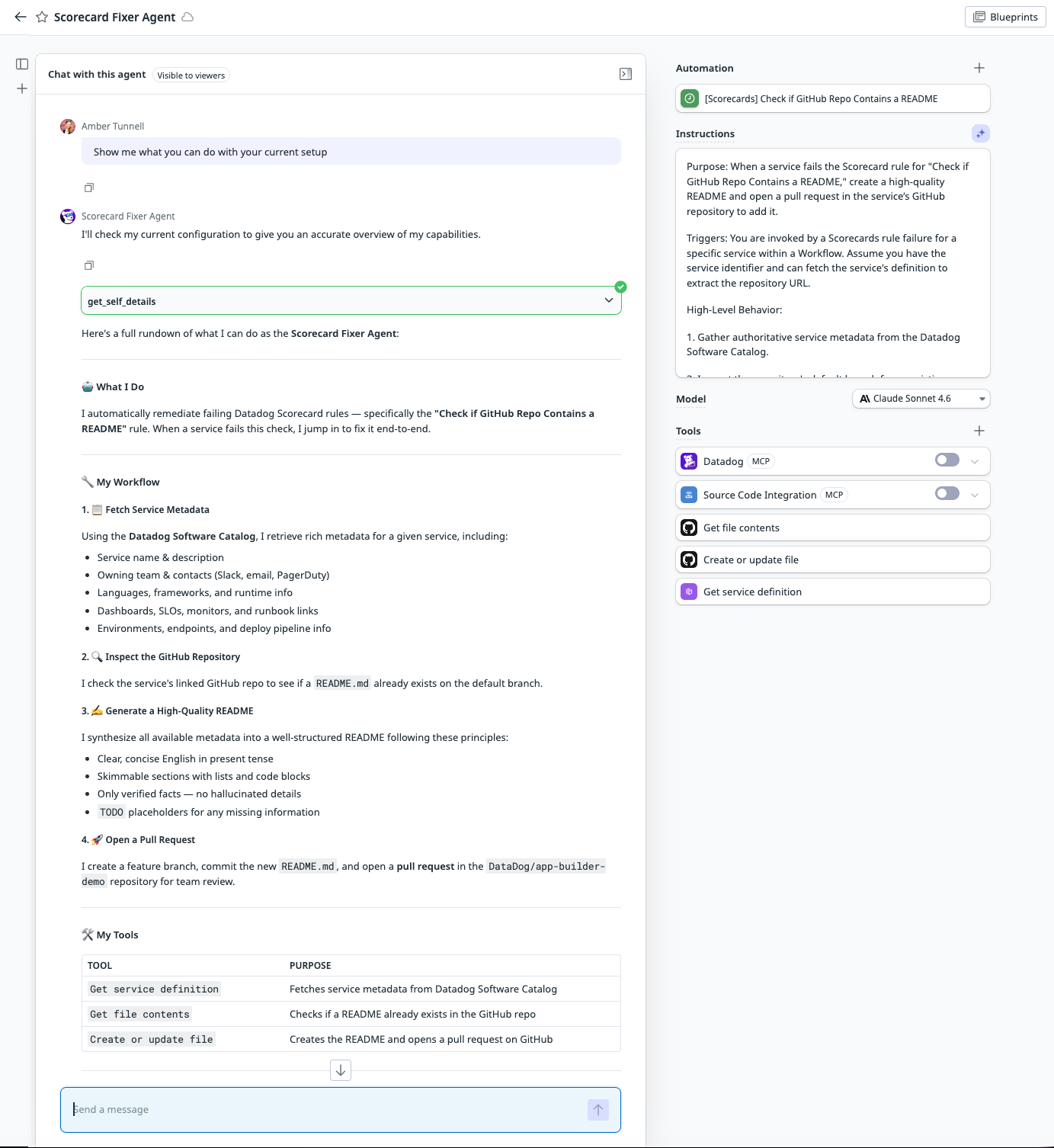Open the Get file contents tool
The height and width of the screenshot is (1148, 1054).
click(833, 528)
